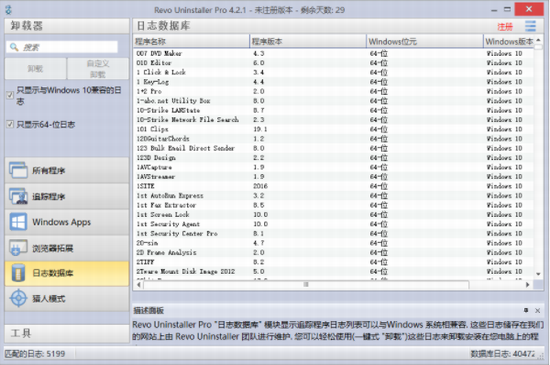
Task: Switch to the Windows Apps section
Action: (x=67, y=222)
